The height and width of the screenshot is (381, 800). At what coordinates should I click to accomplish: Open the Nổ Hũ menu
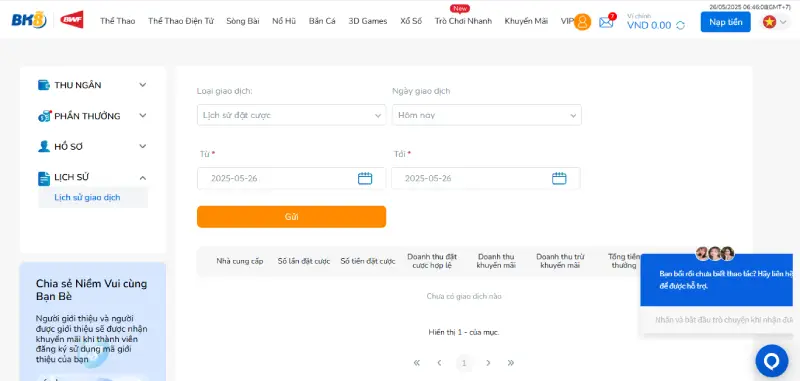284,21
